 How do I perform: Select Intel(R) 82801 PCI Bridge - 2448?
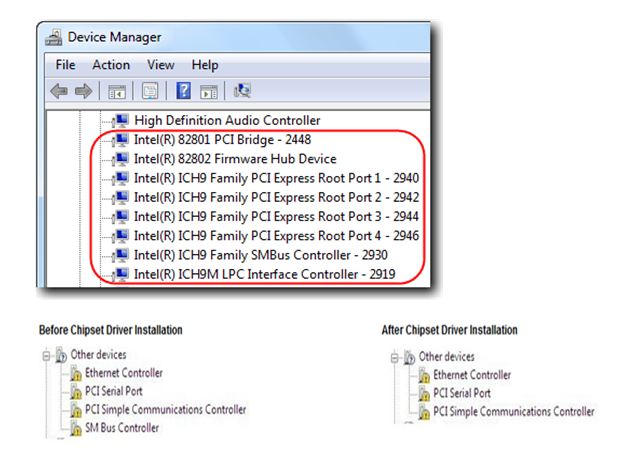point(222,140)
